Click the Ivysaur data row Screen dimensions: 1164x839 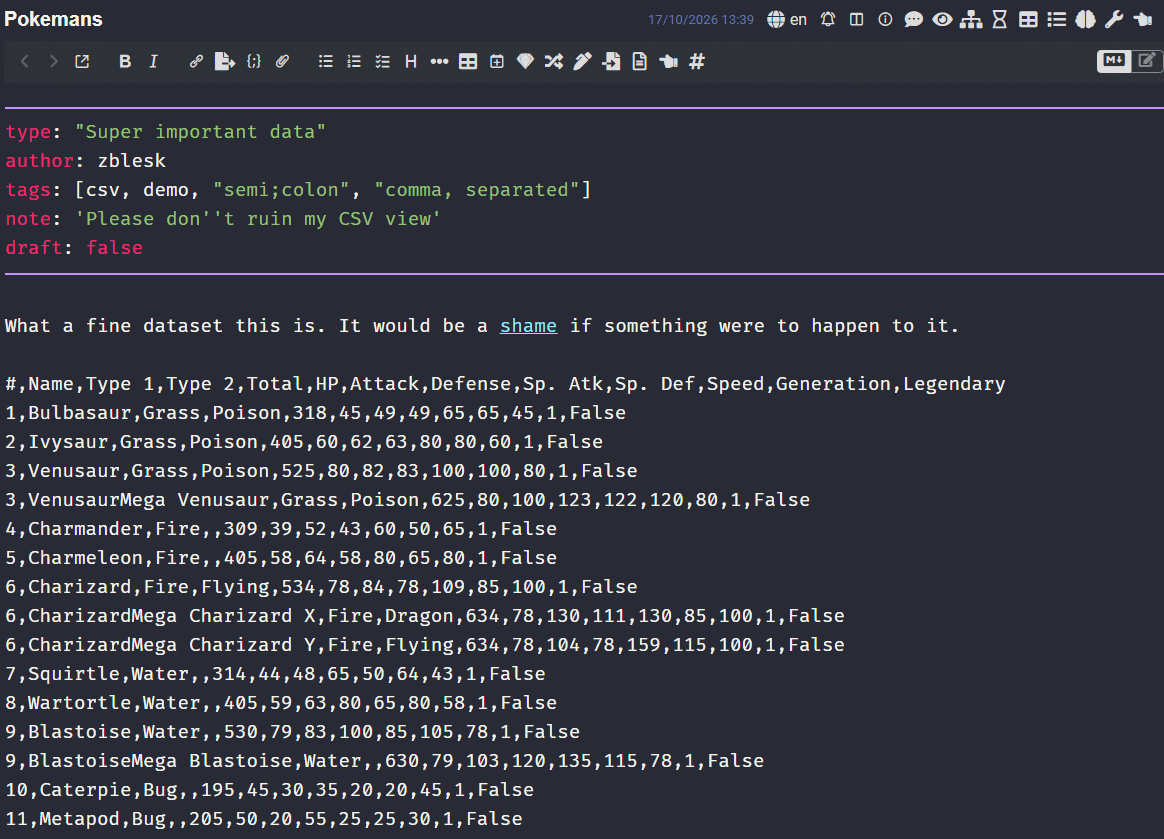coord(304,442)
